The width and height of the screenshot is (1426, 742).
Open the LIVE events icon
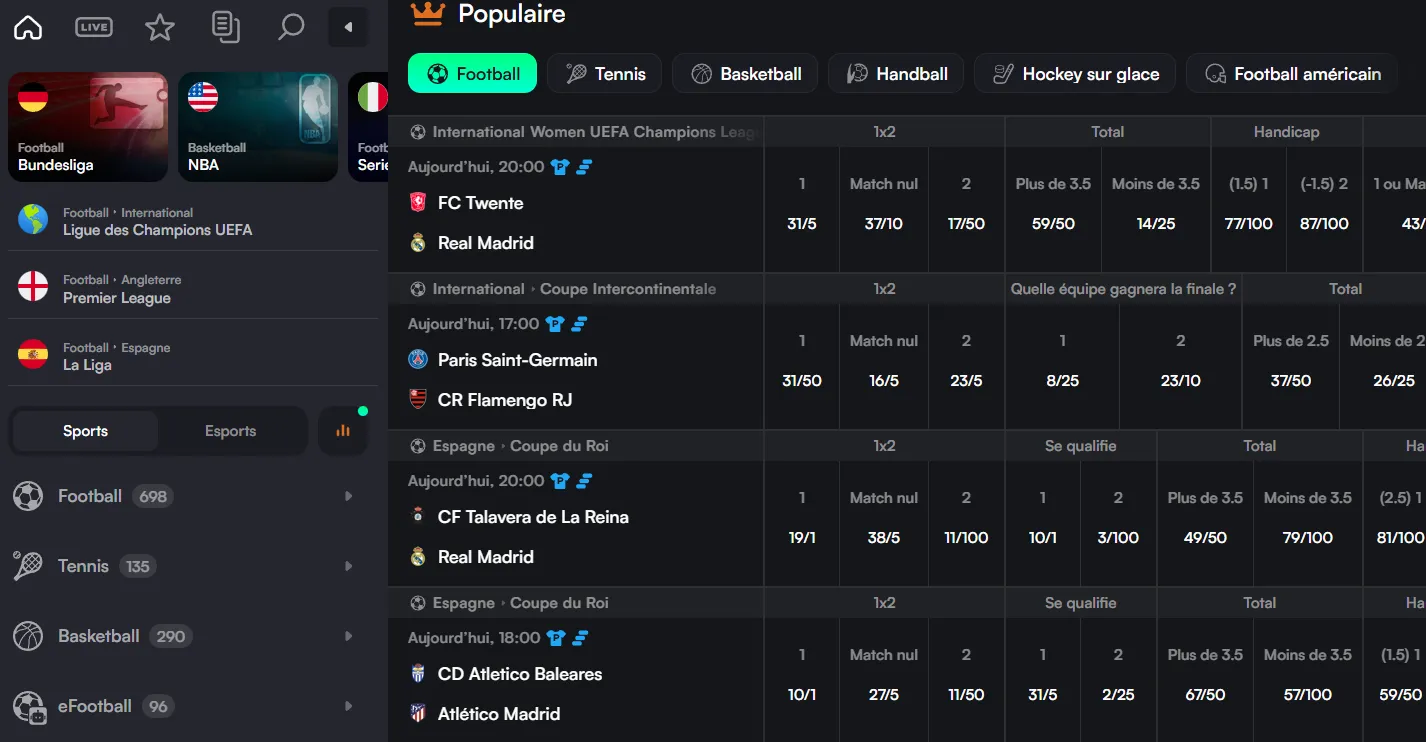point(94,28)
